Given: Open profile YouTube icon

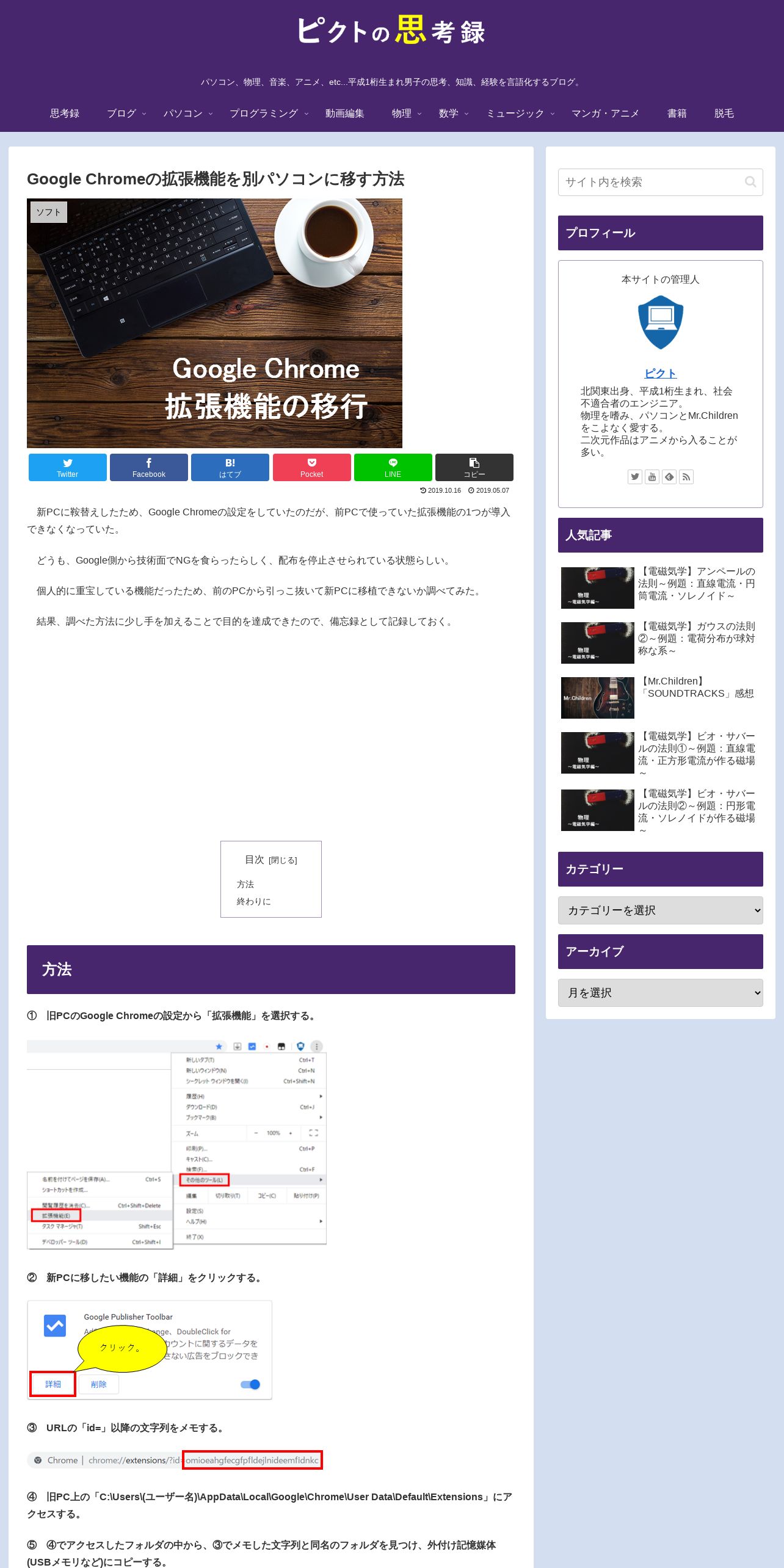Looking at the screenshot, I should 652,477.
